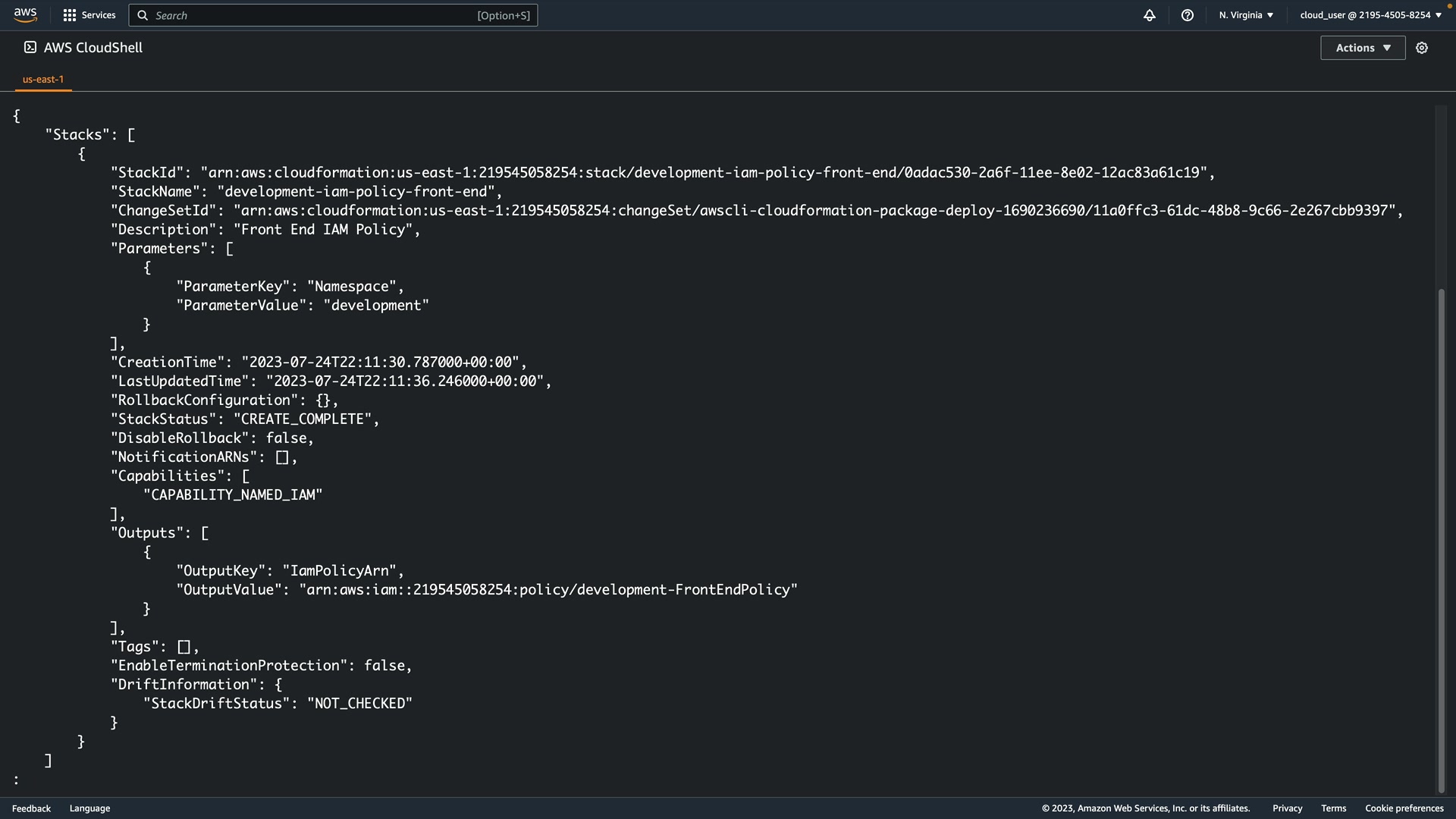Open Cookie preferences in footer
The image size is (1456, 819).
click(x=1404, y=808)
